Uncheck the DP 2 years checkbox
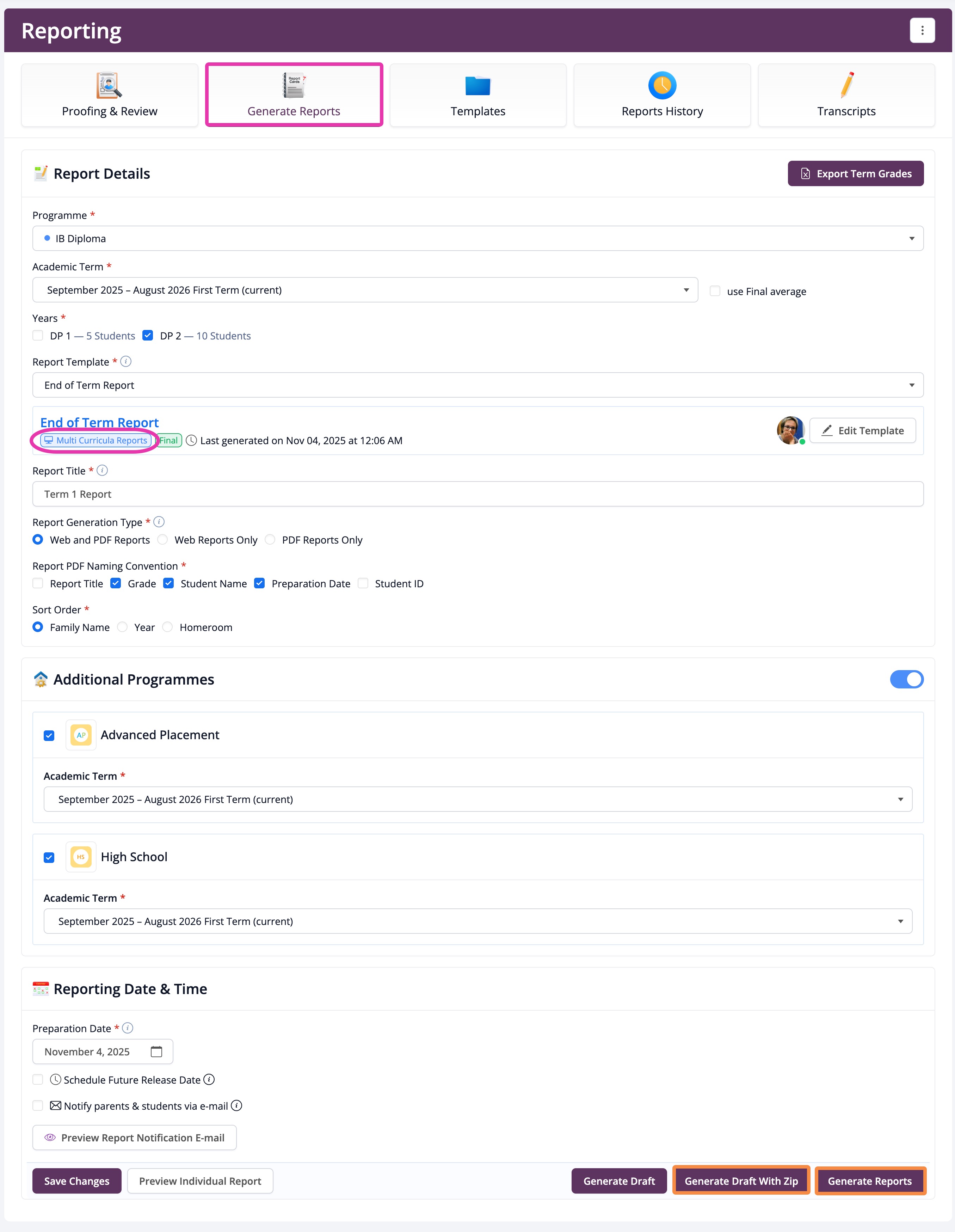 147,335
